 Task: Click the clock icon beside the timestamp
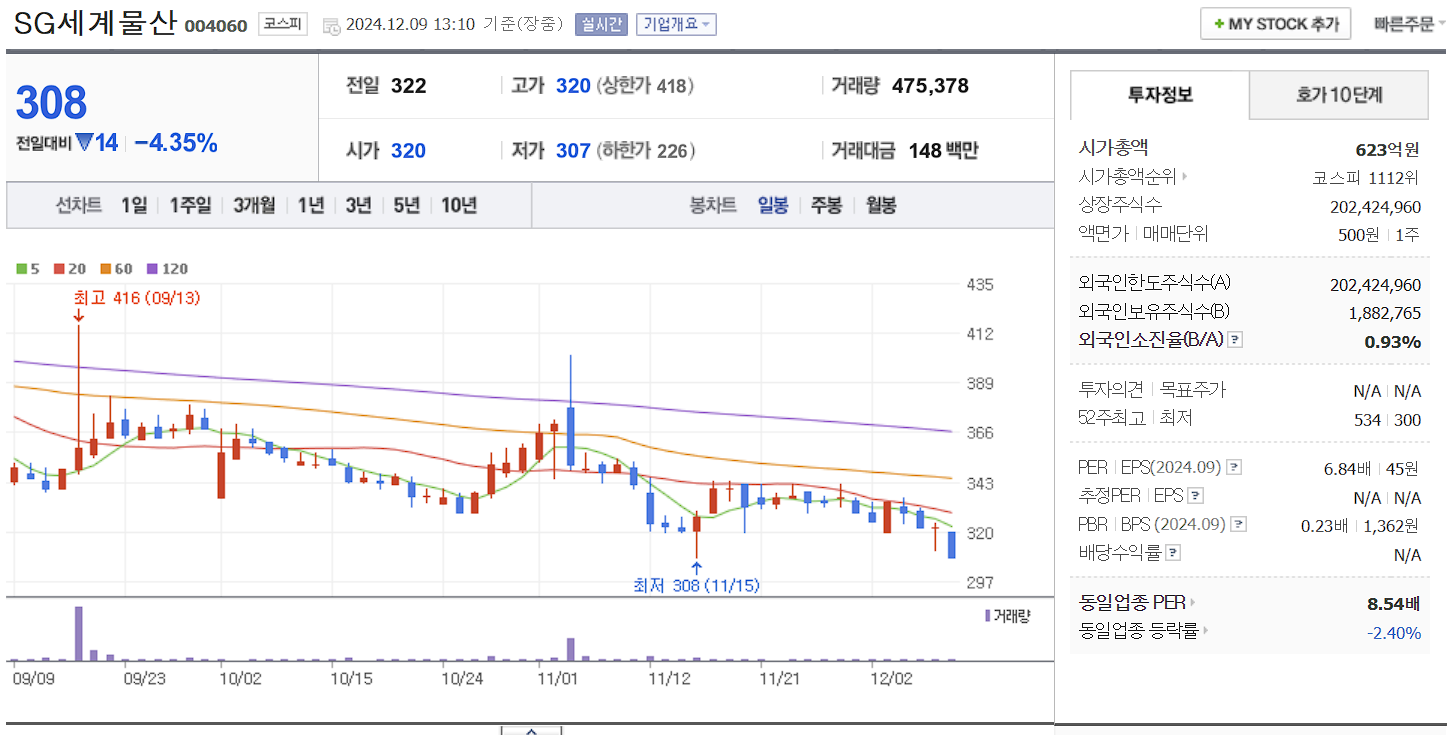(330, 24)
